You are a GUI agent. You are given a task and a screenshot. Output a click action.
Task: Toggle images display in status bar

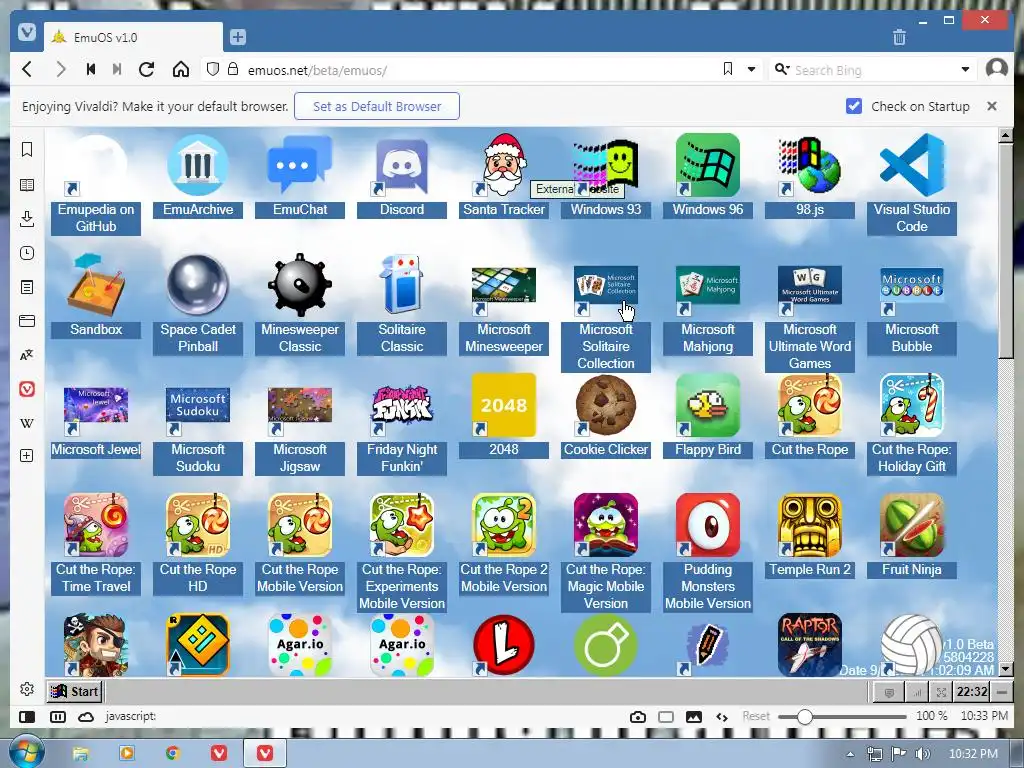coord(694,716)
